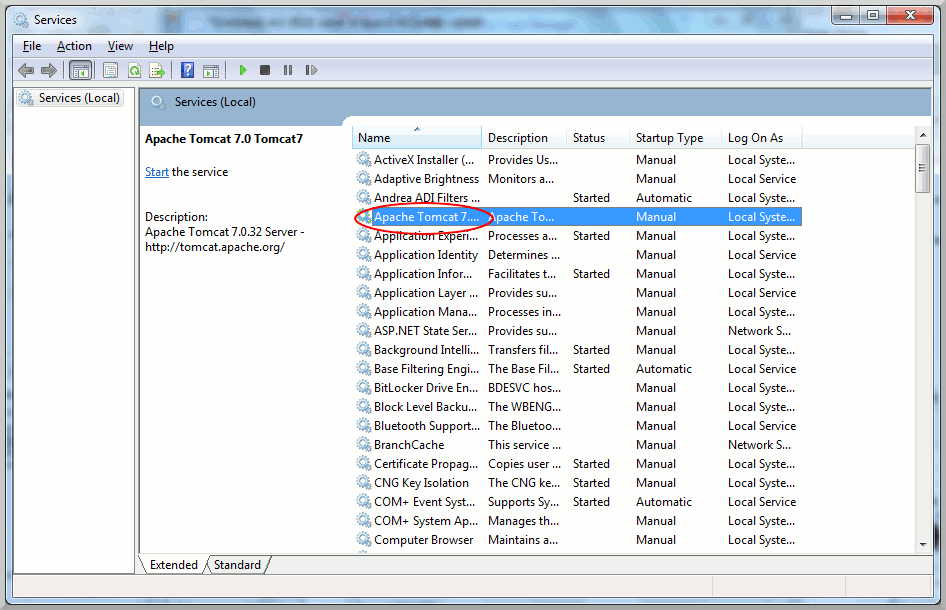Open Help with the question mark icon

187,70
